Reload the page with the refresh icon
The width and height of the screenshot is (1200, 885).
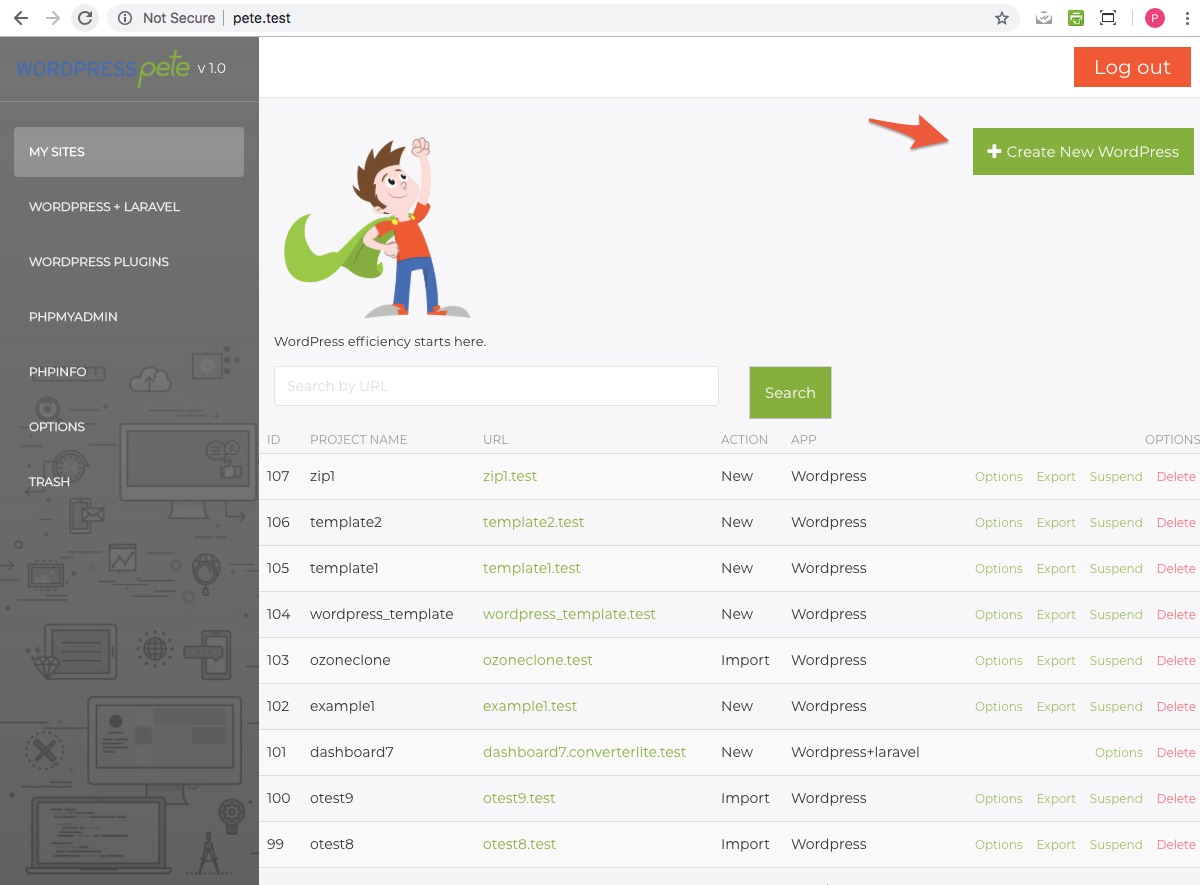tap(86, 18)
